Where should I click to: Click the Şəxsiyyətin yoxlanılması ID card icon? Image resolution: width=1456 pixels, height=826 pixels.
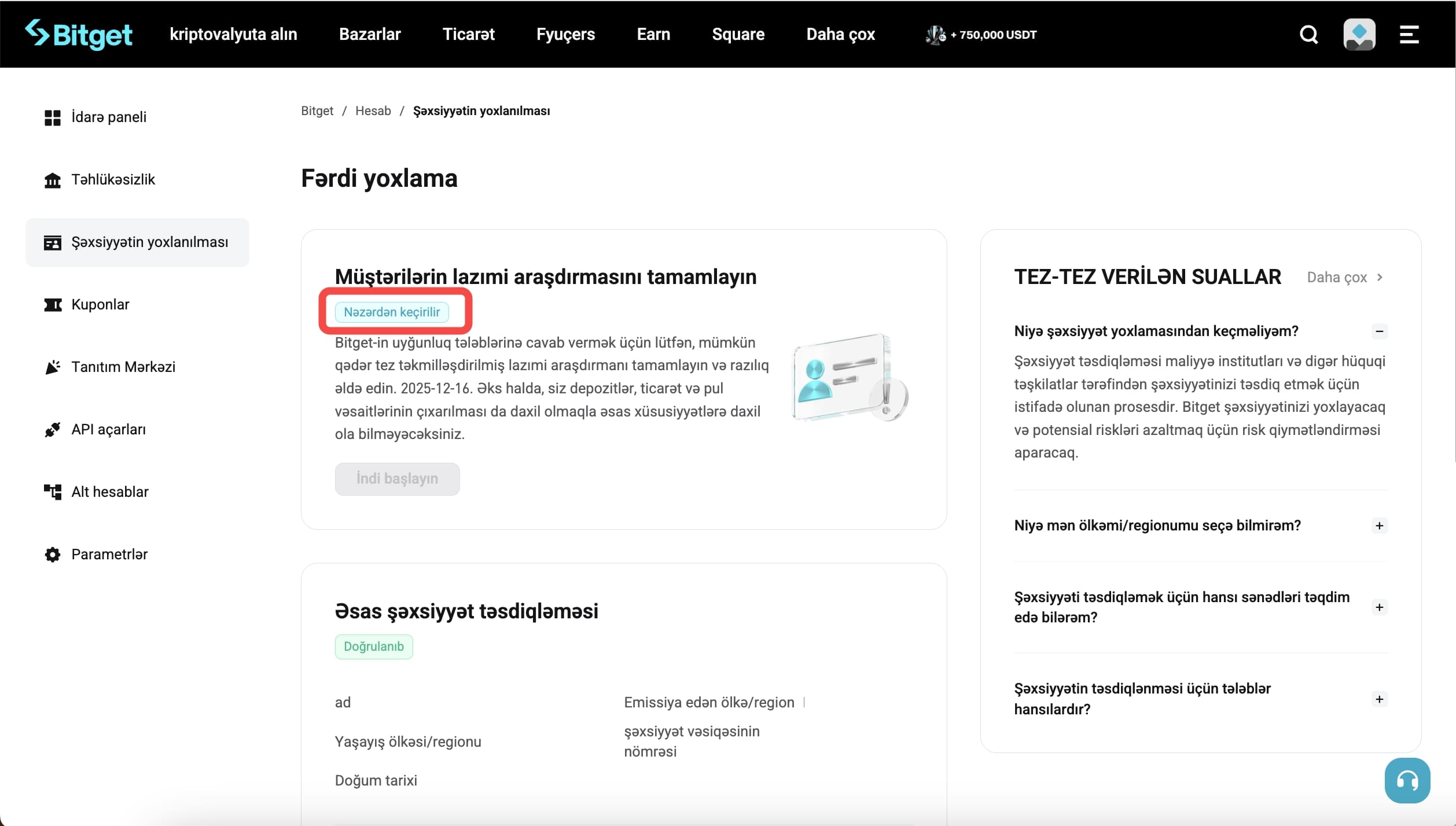coord(52,242)
